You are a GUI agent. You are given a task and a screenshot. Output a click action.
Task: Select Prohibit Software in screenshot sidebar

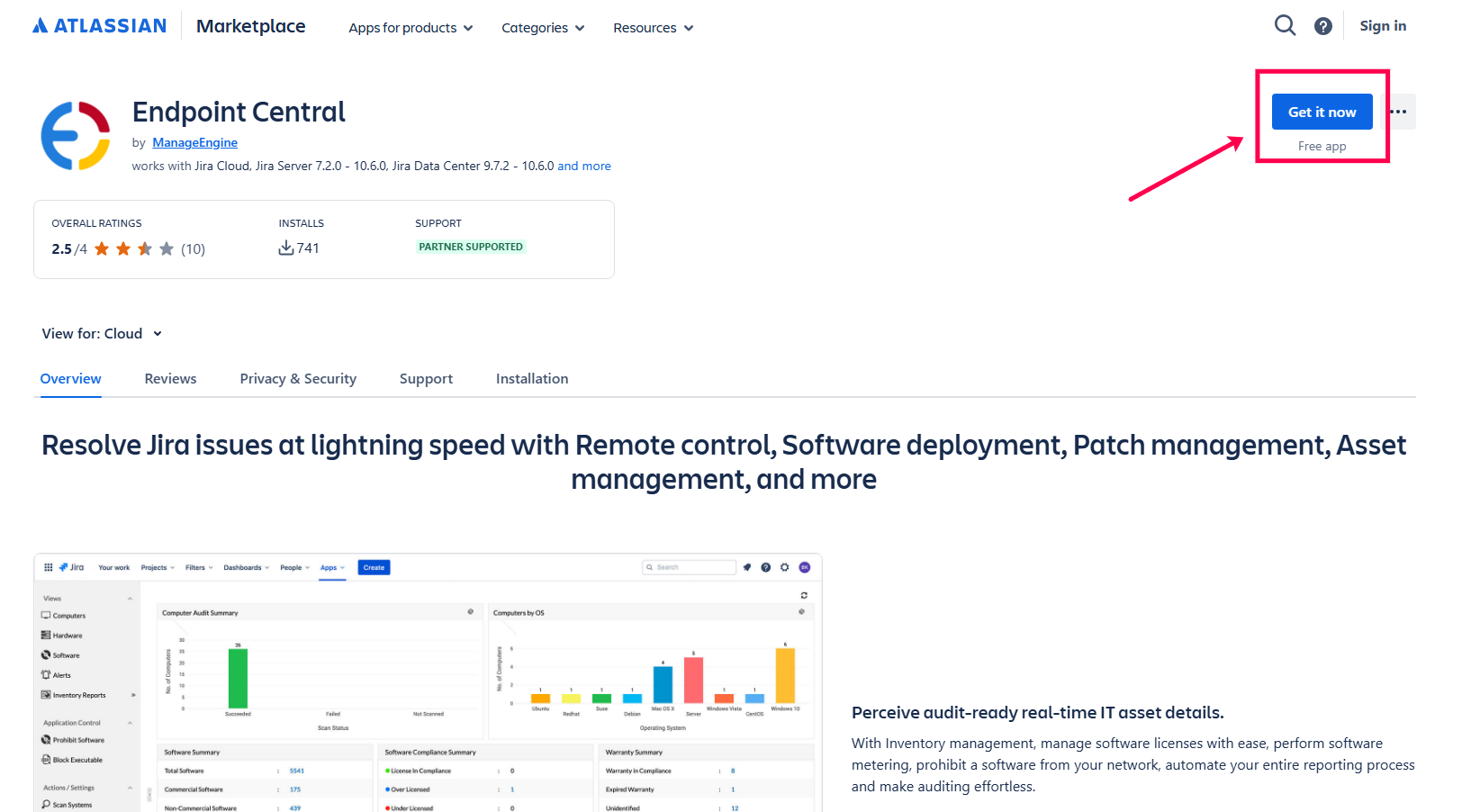73,740
